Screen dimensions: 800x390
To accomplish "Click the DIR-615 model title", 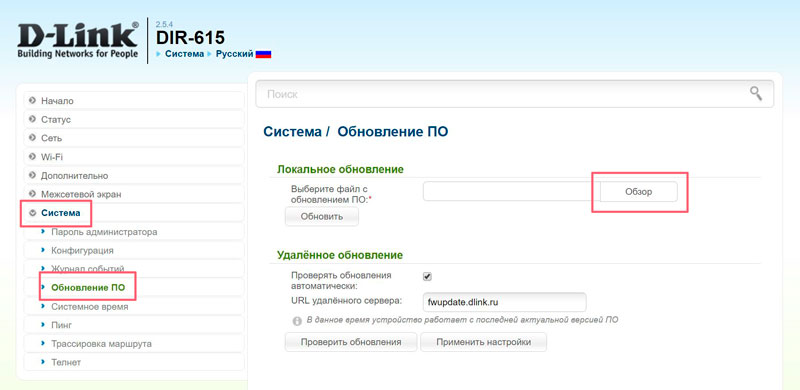I will click(190, 37).
